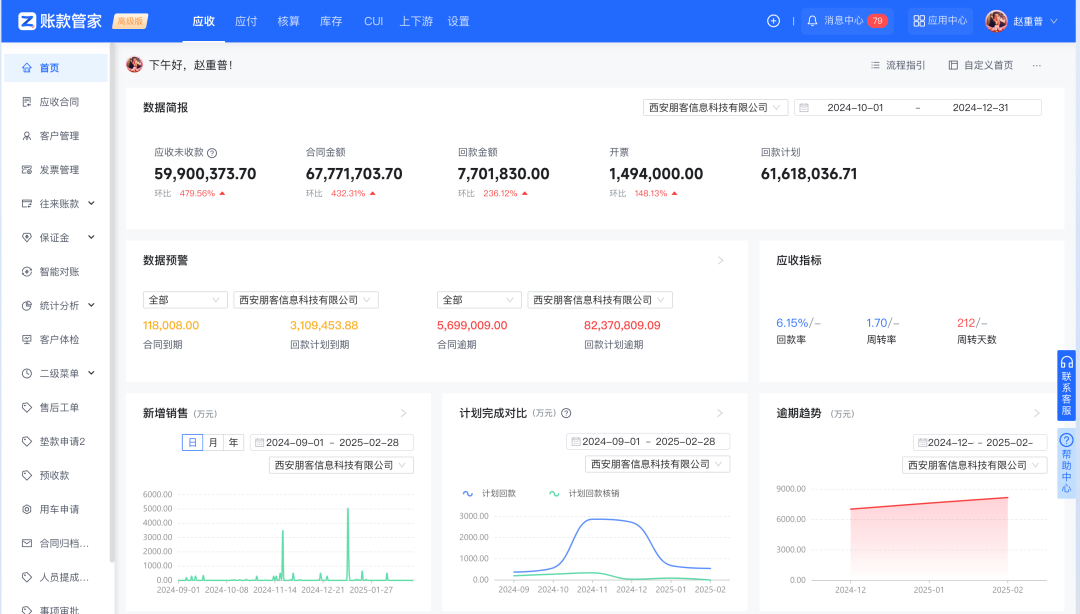This screenshot has height=614, width=1080.
Task: Click the 82,370,809.09 回款计划逾期 value
Action: [622, 325]
